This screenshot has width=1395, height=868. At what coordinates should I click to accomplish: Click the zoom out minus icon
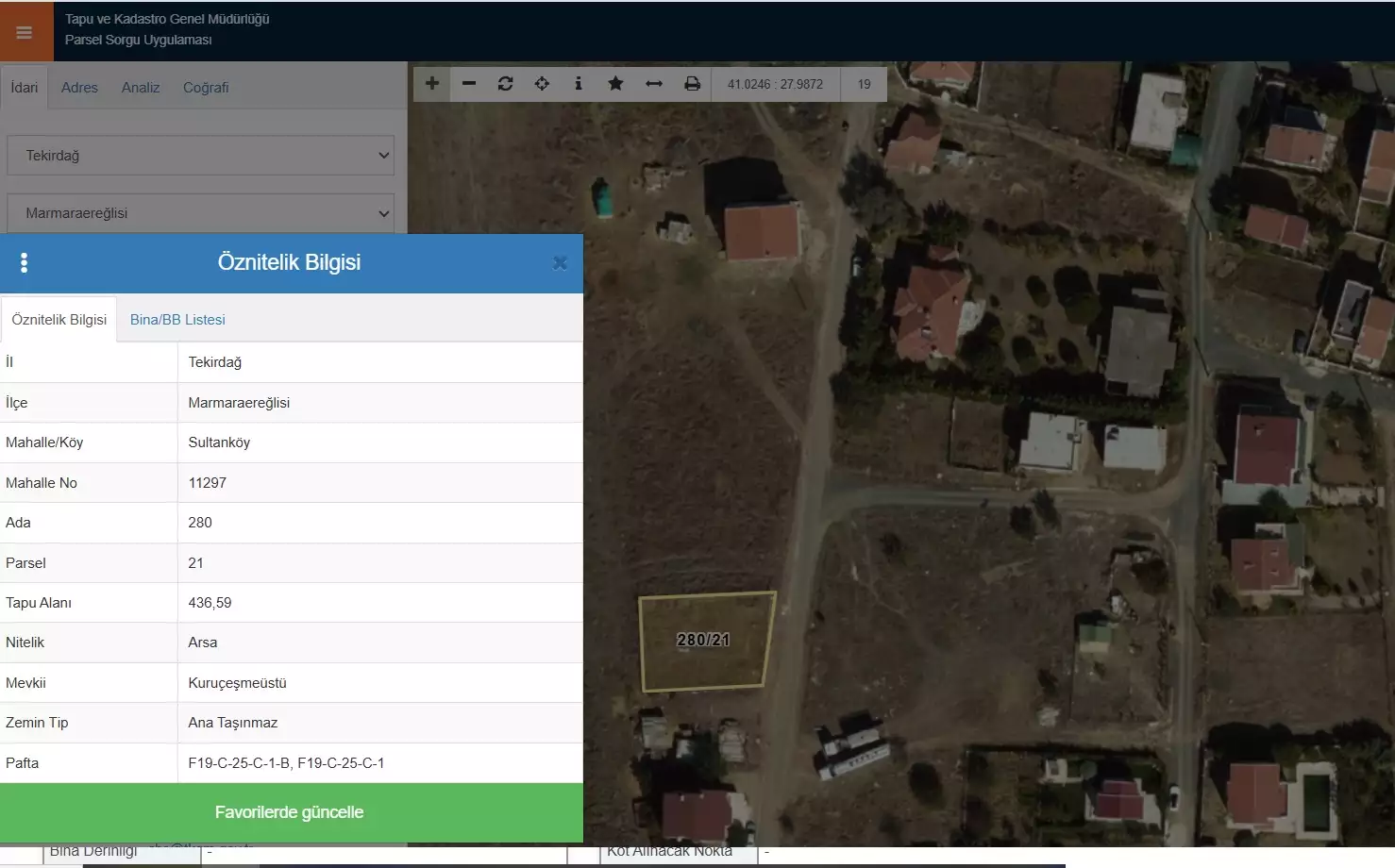click(469, 84)
